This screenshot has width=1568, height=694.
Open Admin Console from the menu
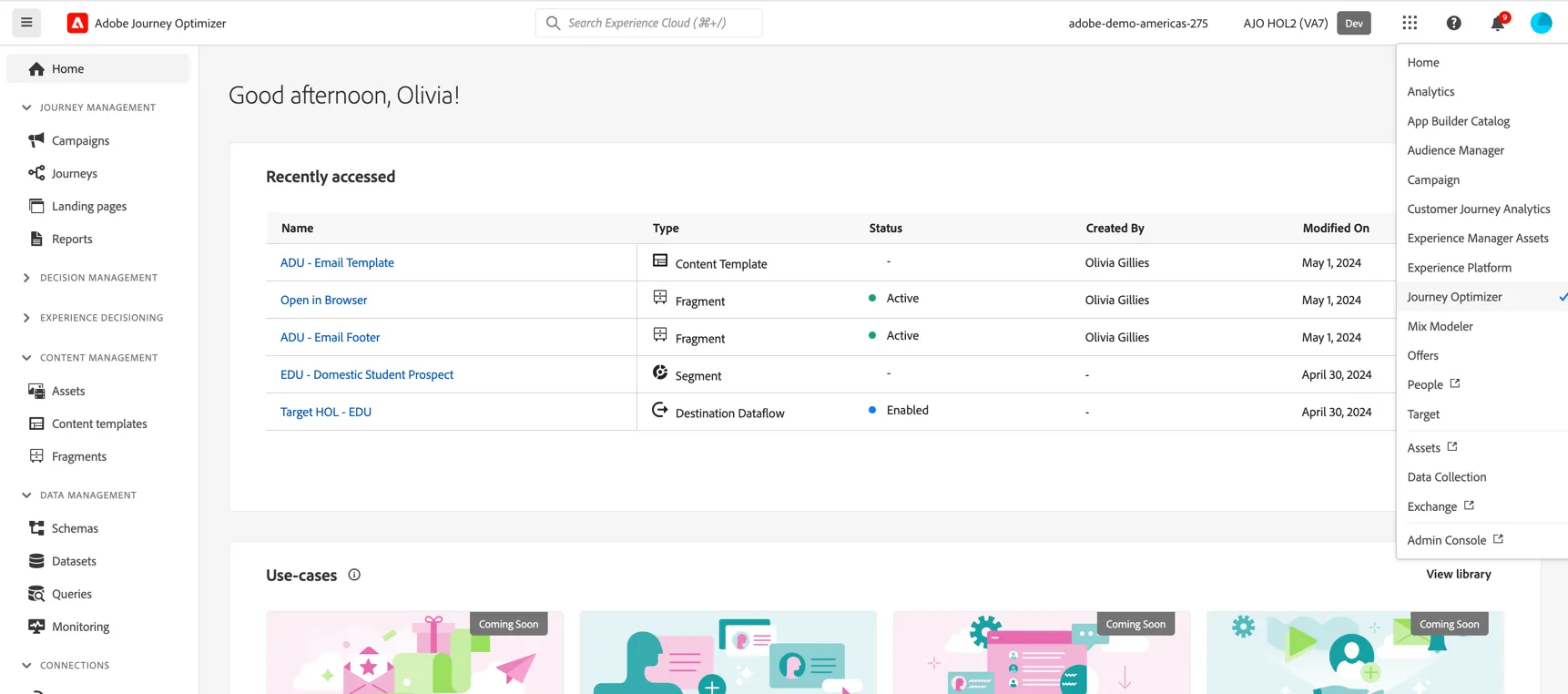point(1454,540)
